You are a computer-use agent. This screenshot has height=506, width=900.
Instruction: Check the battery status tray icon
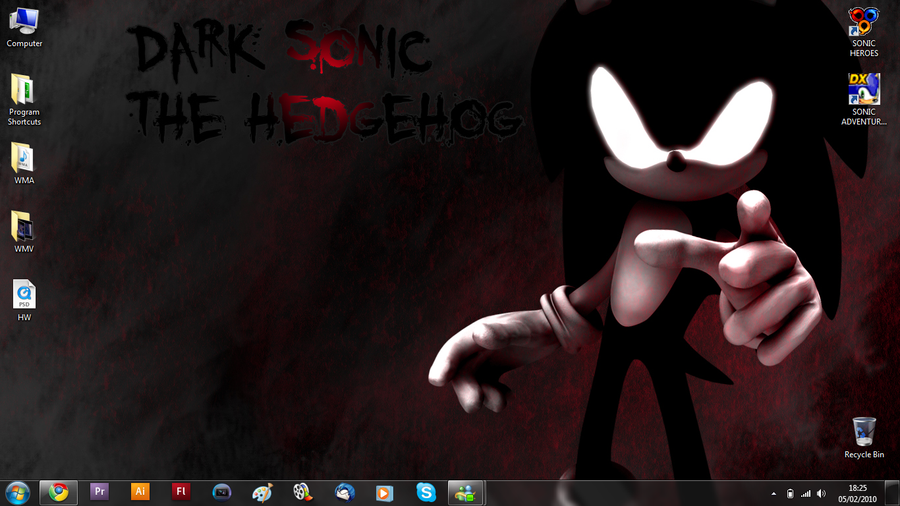790,493
